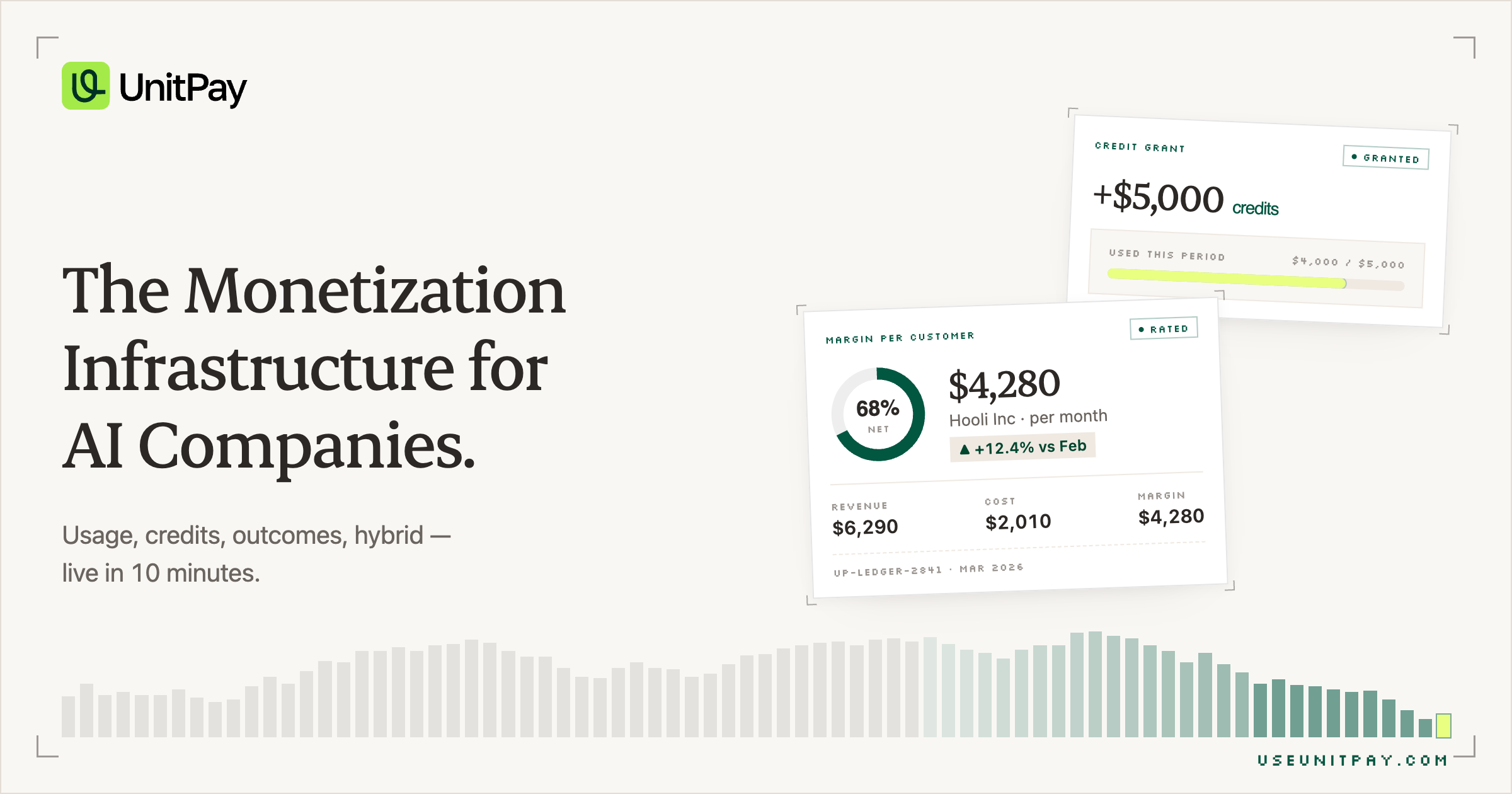The width and height of the screenshot is (1512, 794).
Task: Click the green dot in RATED badge
Action: 1142,330
